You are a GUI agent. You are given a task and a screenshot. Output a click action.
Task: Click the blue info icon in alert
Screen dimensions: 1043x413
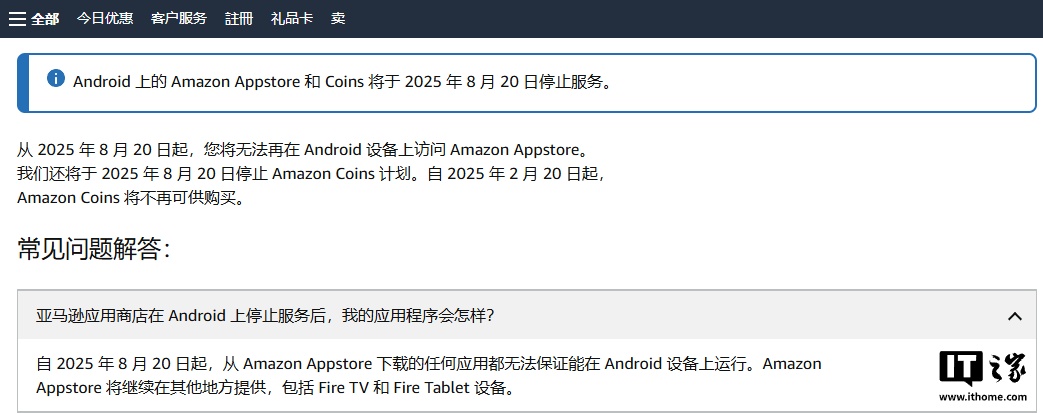[x=56, y=79]
